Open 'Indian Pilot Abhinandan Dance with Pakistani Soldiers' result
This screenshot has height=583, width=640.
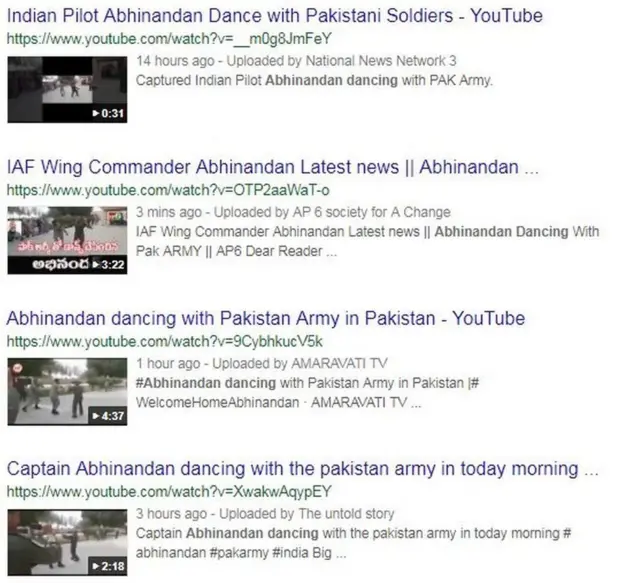point(275,16)
